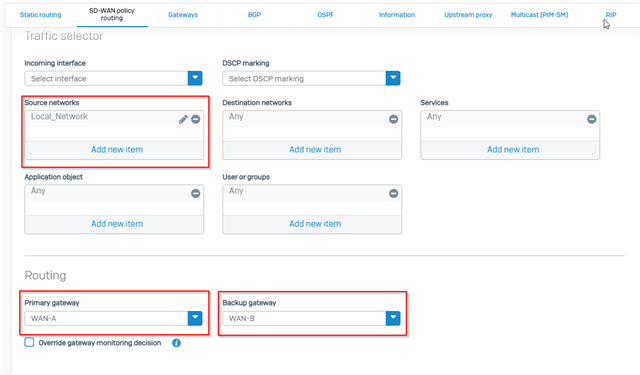Open the DSCP marking dropdown arrow

(393, 78)
